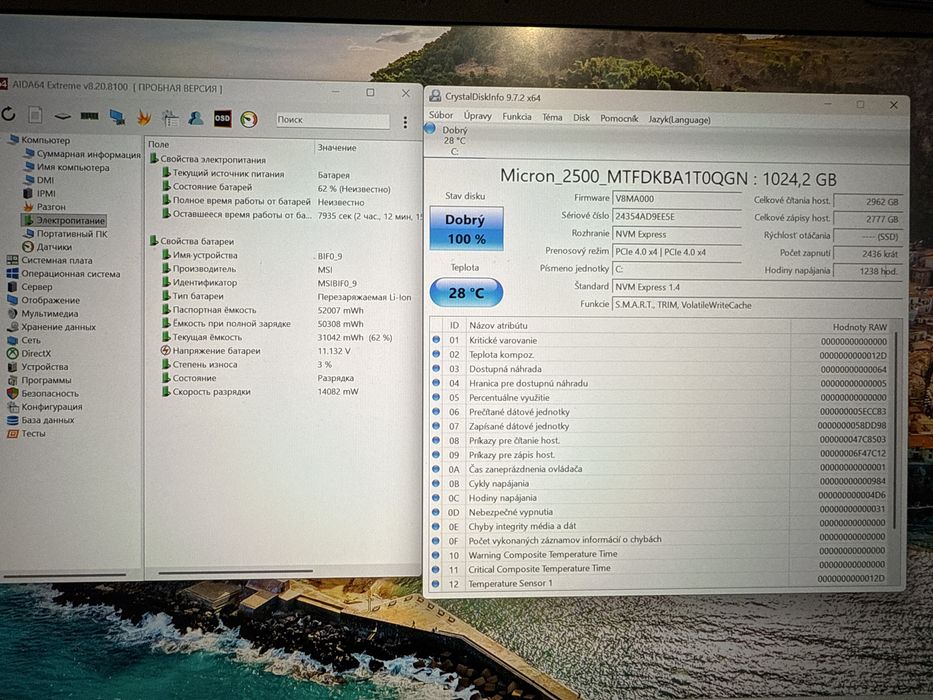The height and width of the screenshot is (700, 933).
Task: Select the Percentuálne využitie attribute row
Action: [x=660, y=398]
